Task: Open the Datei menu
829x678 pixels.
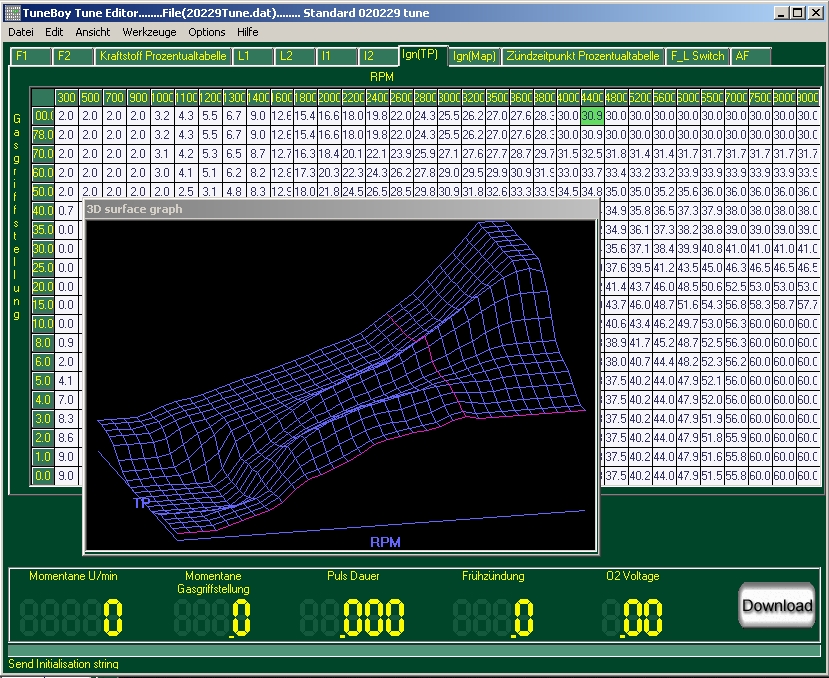Action: pyautogui.click(x=21, y=32)
